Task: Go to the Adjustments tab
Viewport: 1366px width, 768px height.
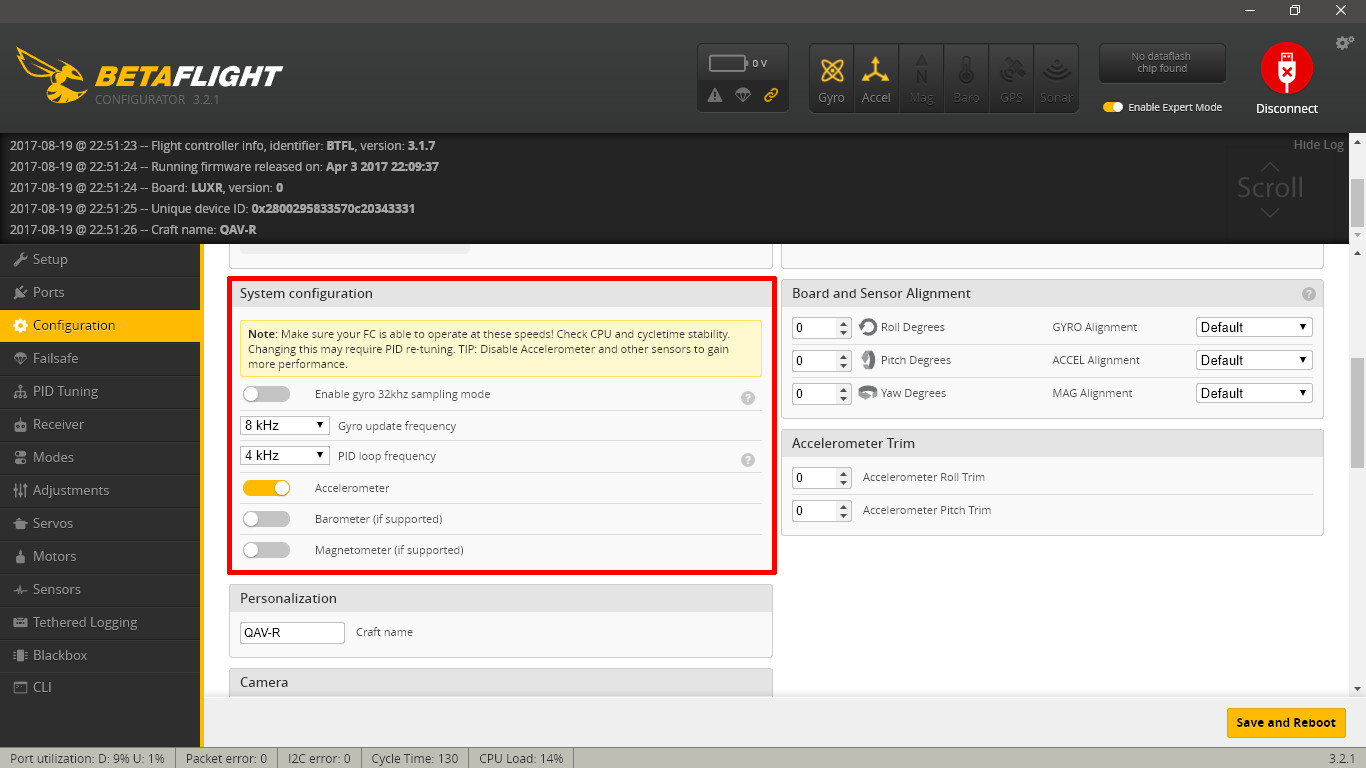Action: pyautogui.click(x=100, y=490)
